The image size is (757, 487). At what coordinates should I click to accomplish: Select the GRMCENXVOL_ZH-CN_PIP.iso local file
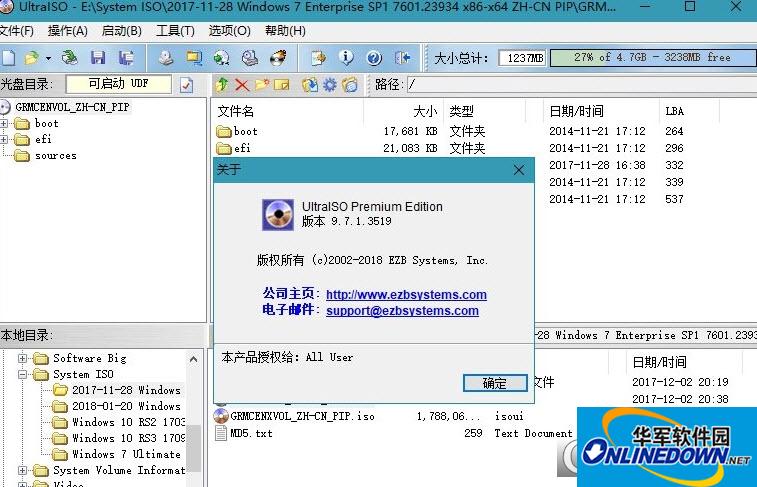point(302,416)
